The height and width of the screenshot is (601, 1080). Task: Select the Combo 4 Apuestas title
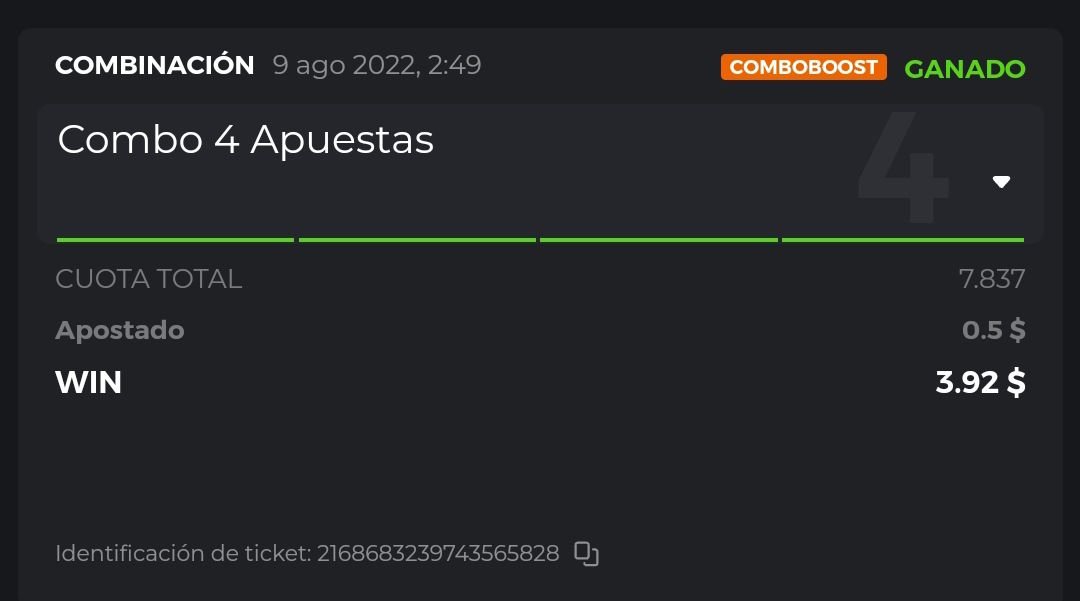(246, 140)
